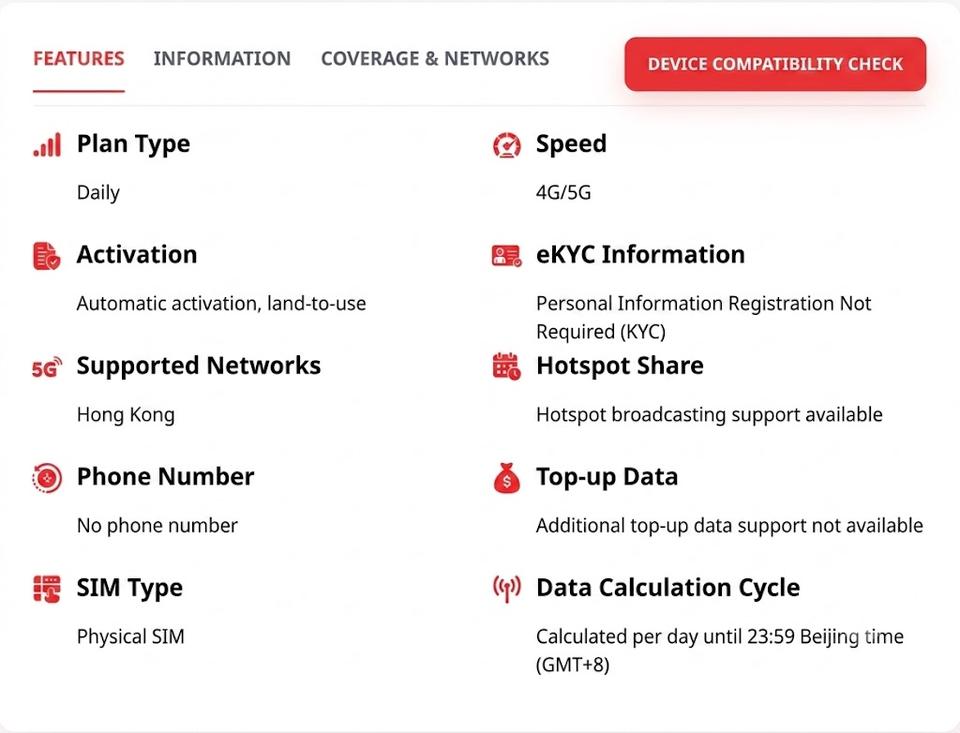This screenshot has width=960, height=733.
Task: Click the eKYC Information heading
Action: [640, 255]
